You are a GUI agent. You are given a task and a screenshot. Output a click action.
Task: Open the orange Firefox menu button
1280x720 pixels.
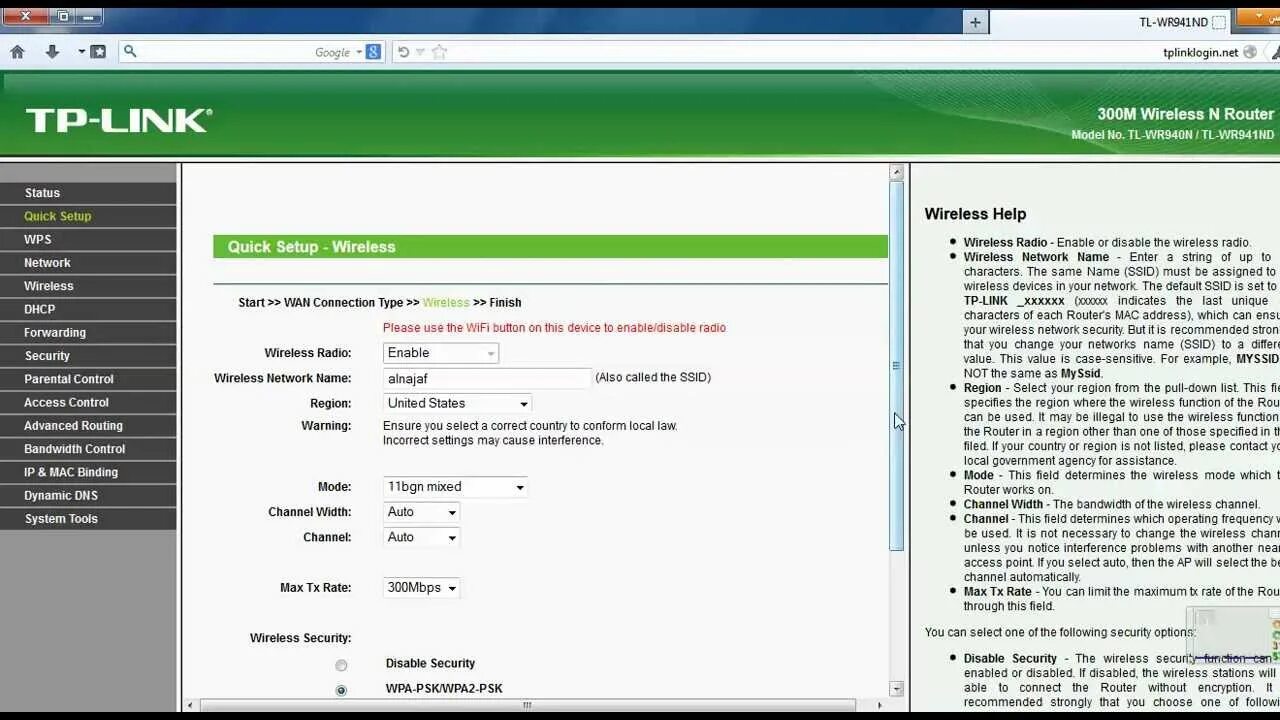(x=1258, y=17)
